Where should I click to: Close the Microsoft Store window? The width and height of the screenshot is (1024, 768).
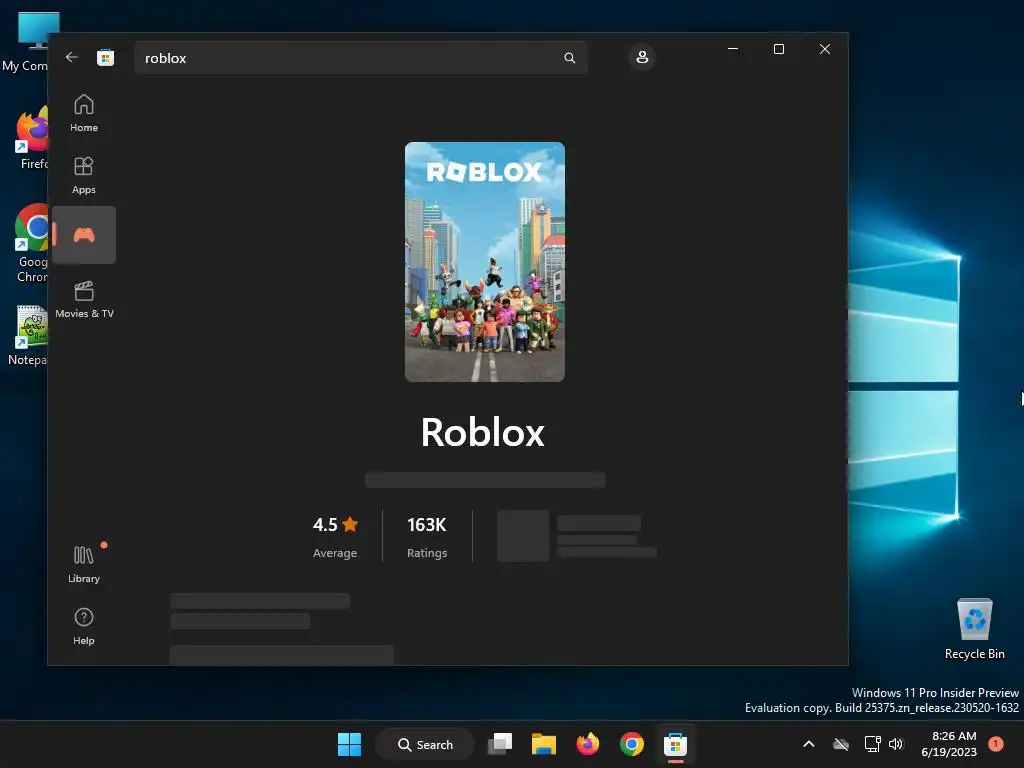click(825, 49)
